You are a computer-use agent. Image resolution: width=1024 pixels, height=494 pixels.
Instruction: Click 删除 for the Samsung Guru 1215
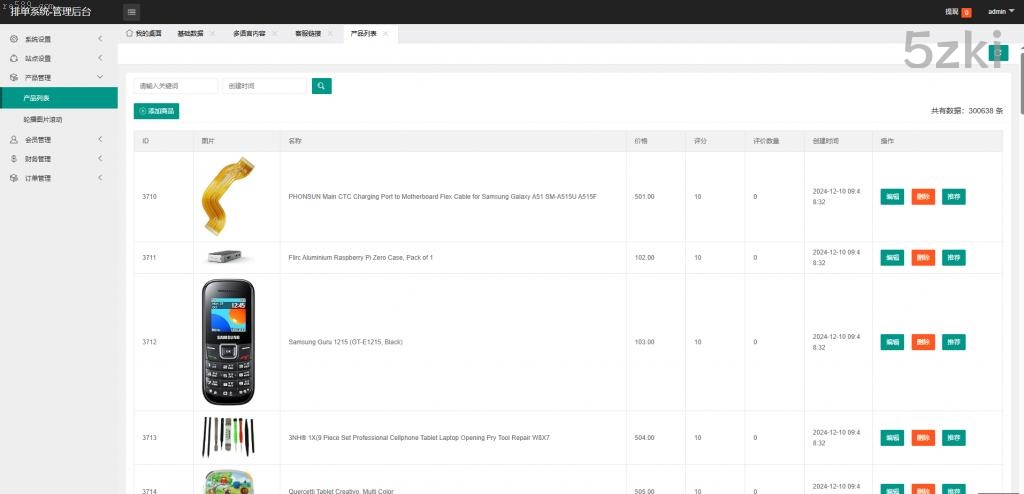tap(923, 342)
